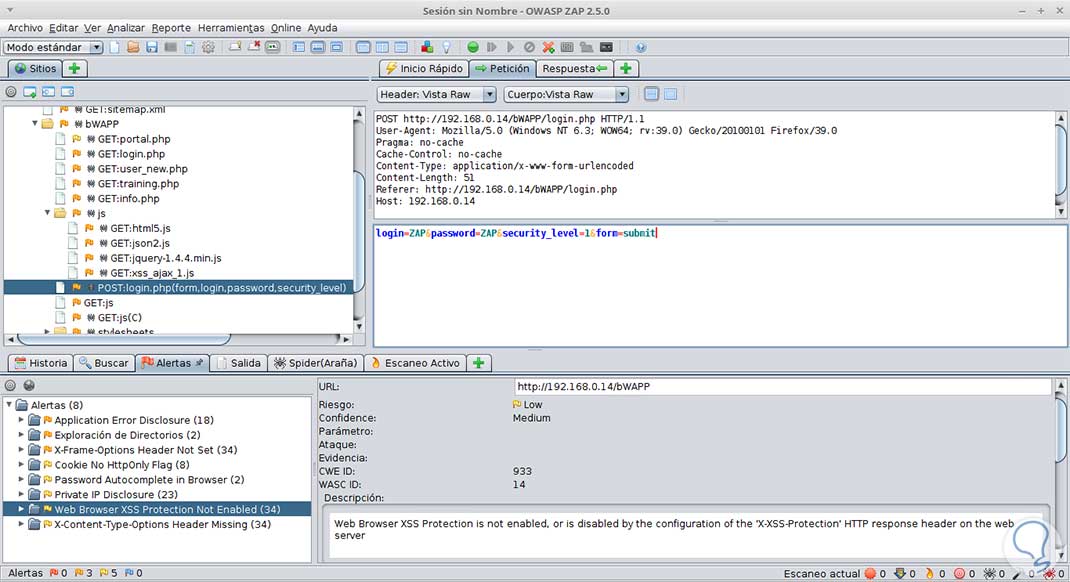
Task: Toggle the pin on the Alertas tab
Action: pyautogui.click(x=199, y=363)
